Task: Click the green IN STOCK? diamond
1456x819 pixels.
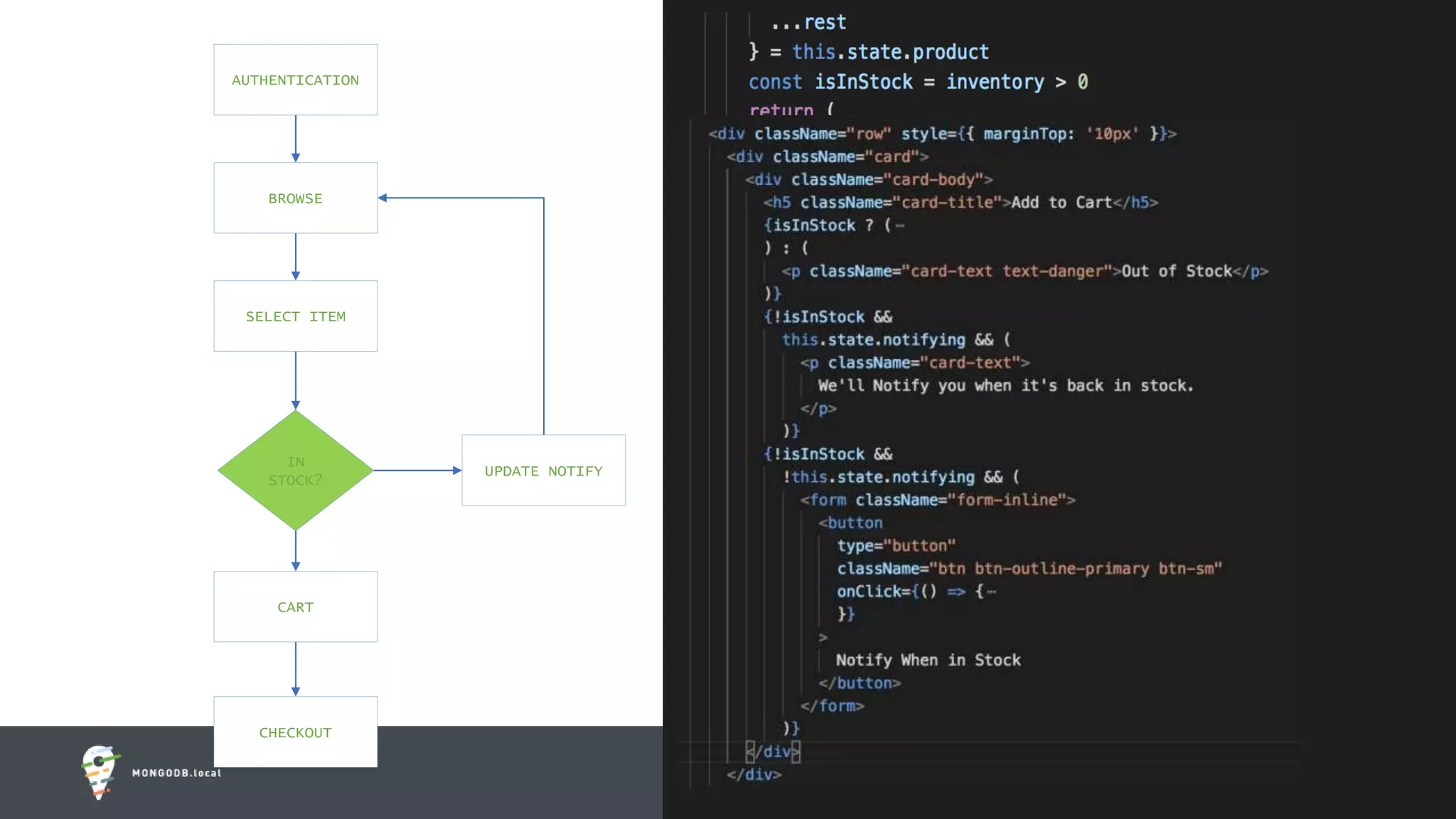Action: 295,471
